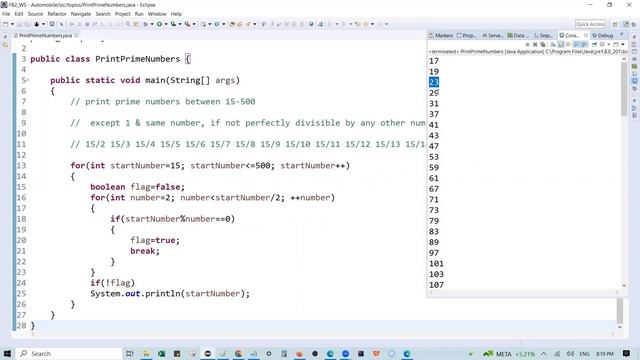
Task: Click on 'if(!flag)' line in editor
Action: 112,283
